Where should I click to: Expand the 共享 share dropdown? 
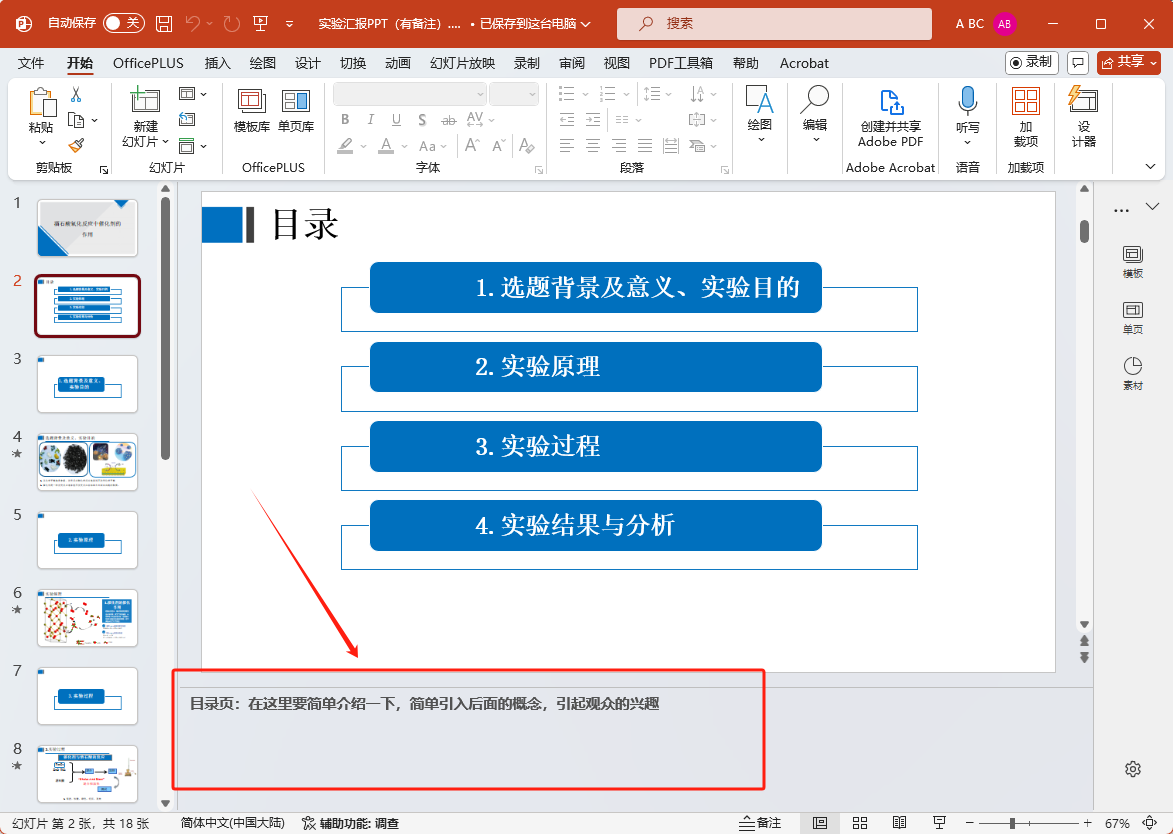click(x=1153, y=62)
